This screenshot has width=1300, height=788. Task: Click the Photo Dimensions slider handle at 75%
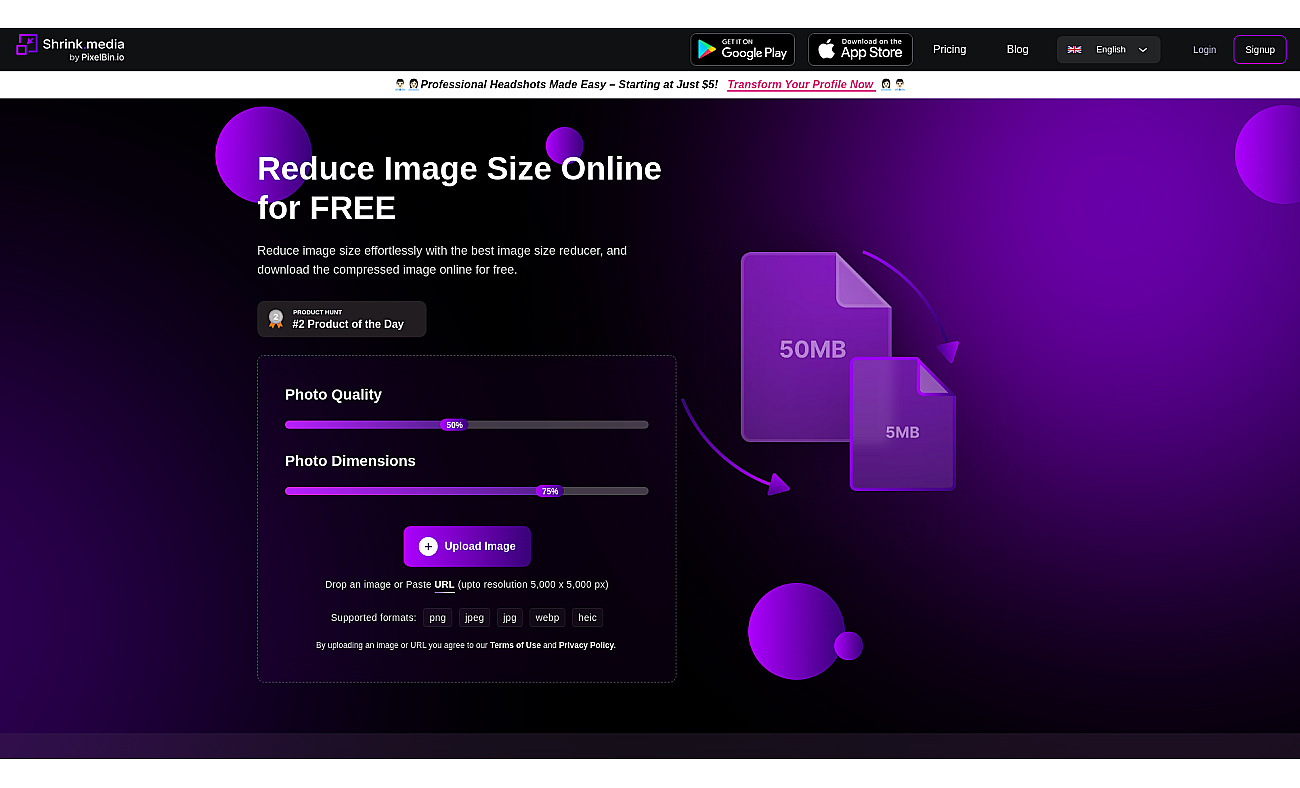pyautogui.click(x=549, y=491)
